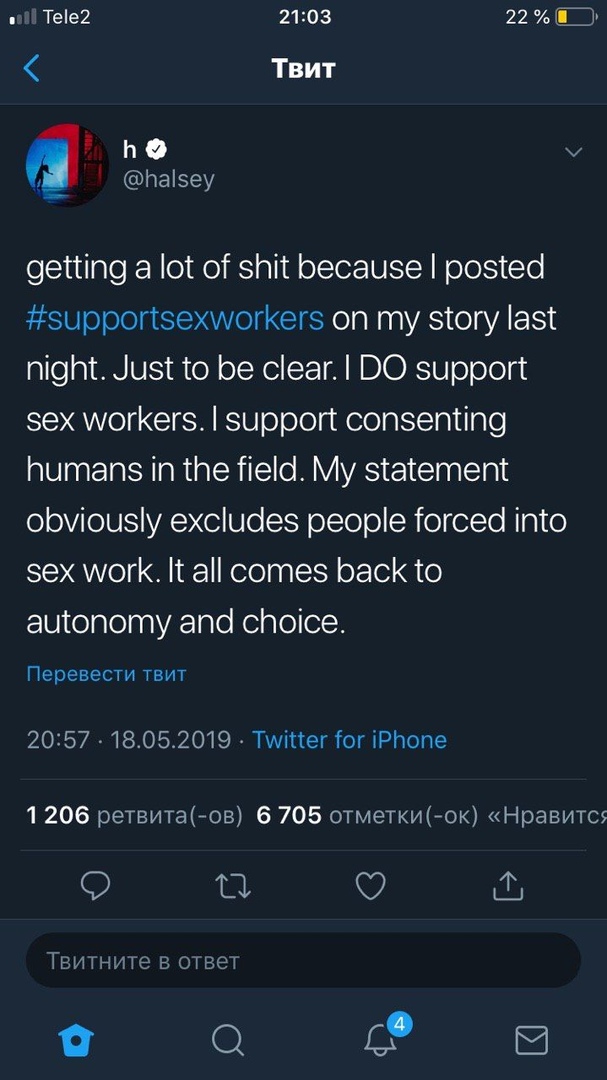Open the tweet options chevron

[574, 152]
